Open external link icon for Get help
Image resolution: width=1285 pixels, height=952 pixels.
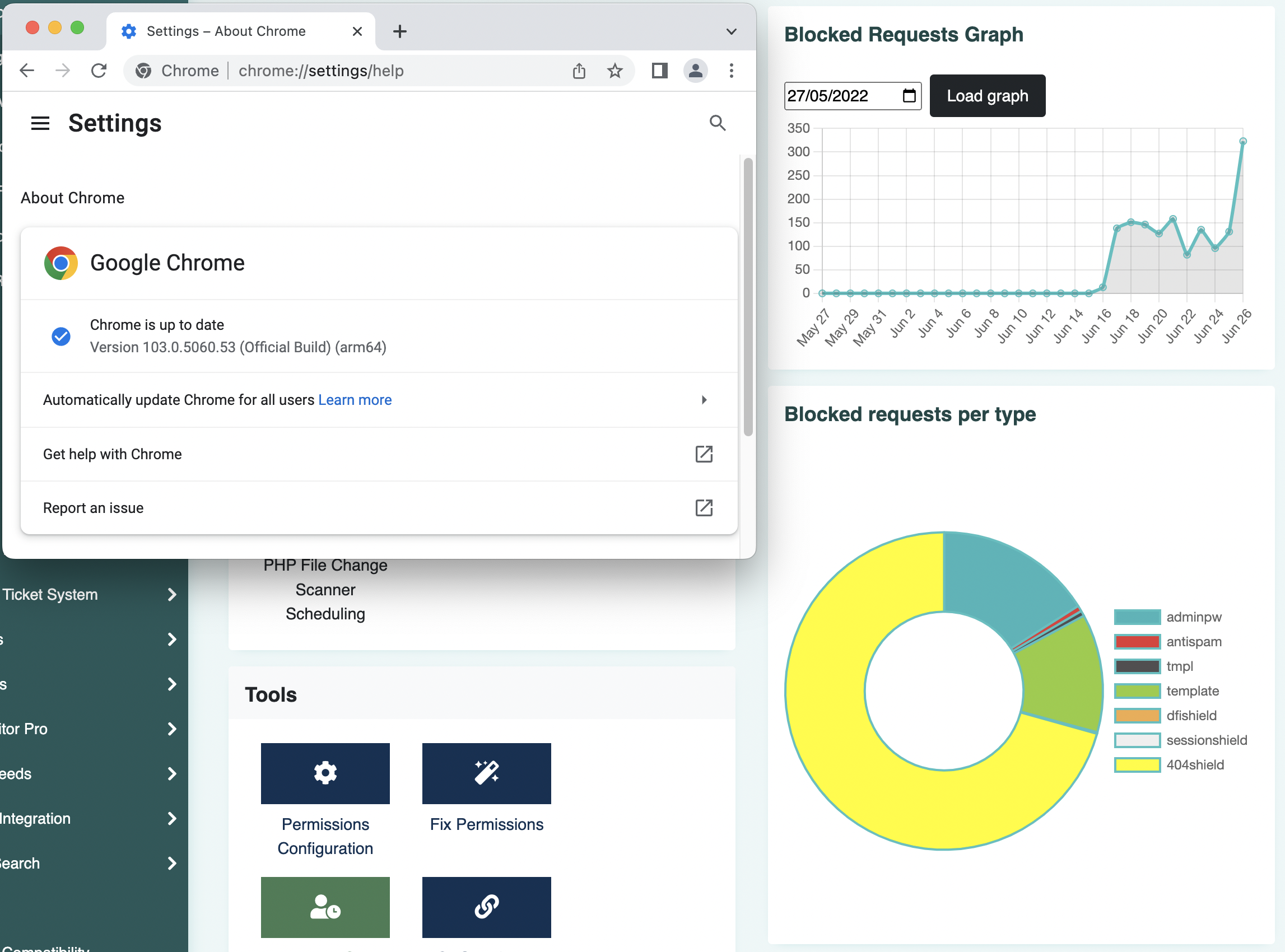pyautogui.click(x=704, y=454)
